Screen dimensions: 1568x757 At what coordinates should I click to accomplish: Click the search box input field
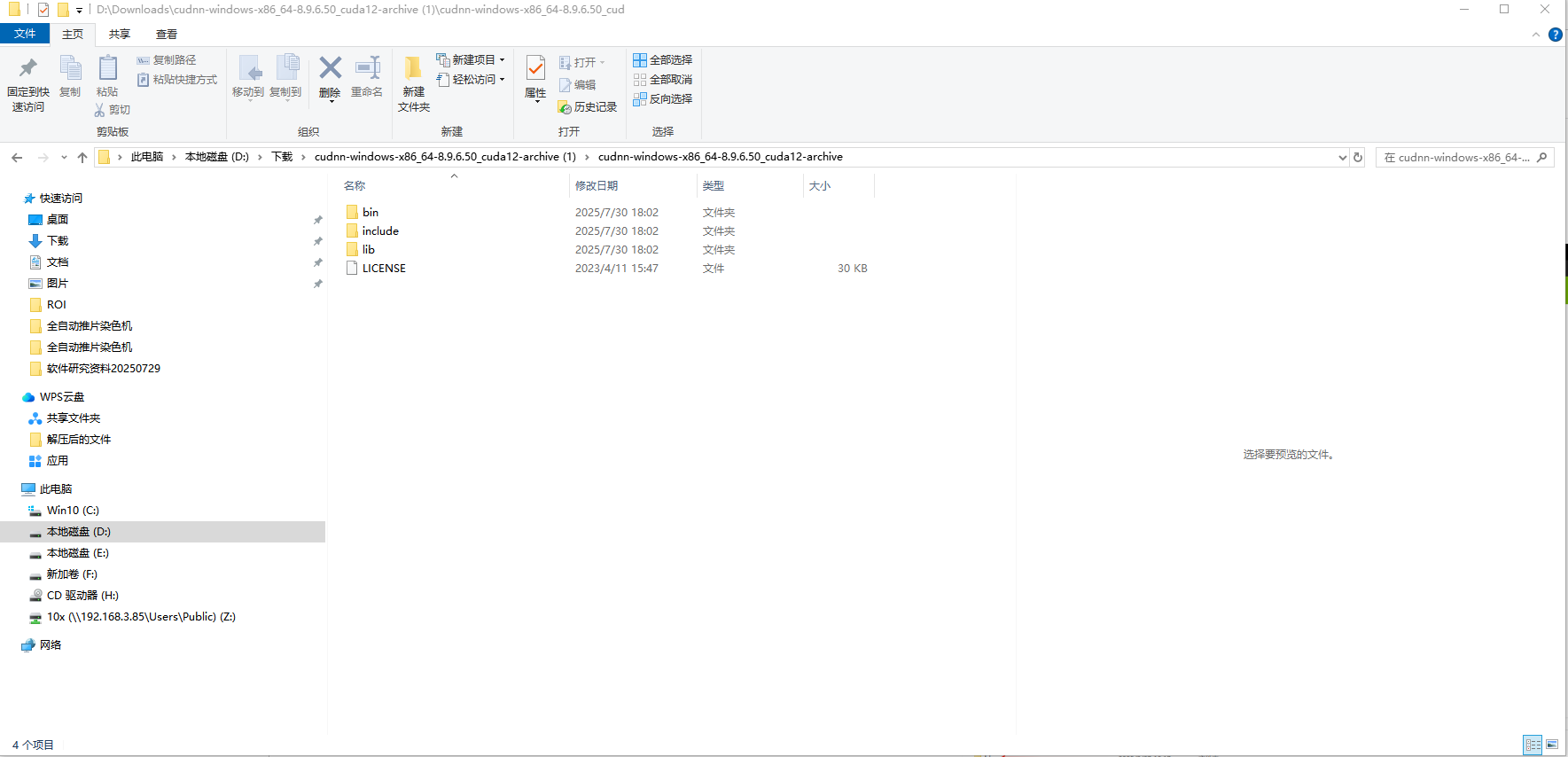(x=1458, y=157)
